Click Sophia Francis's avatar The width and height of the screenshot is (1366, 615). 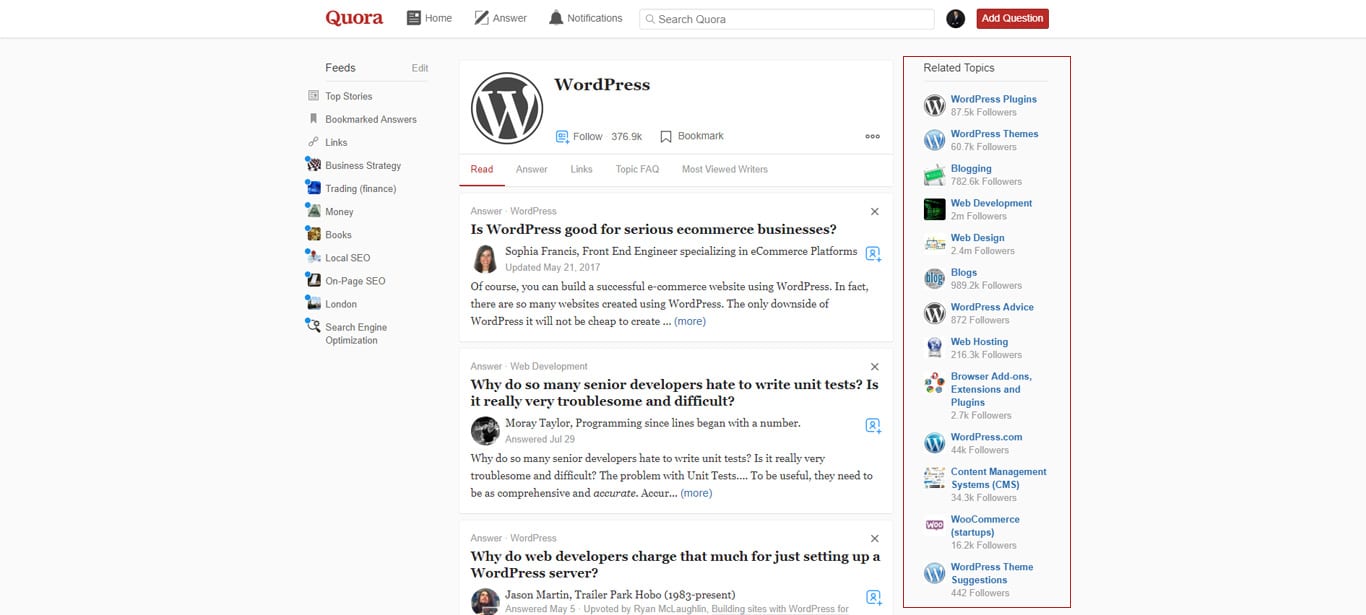pos(485,258)
